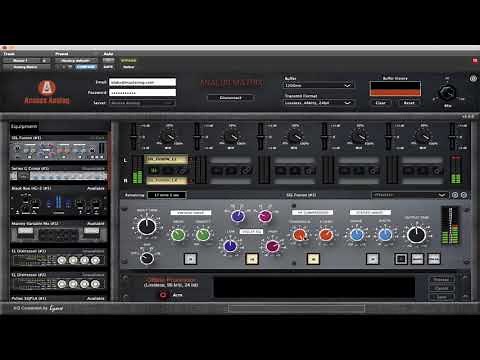Select the SSL Fusion (#1) equipment entry

click(58, 148)
